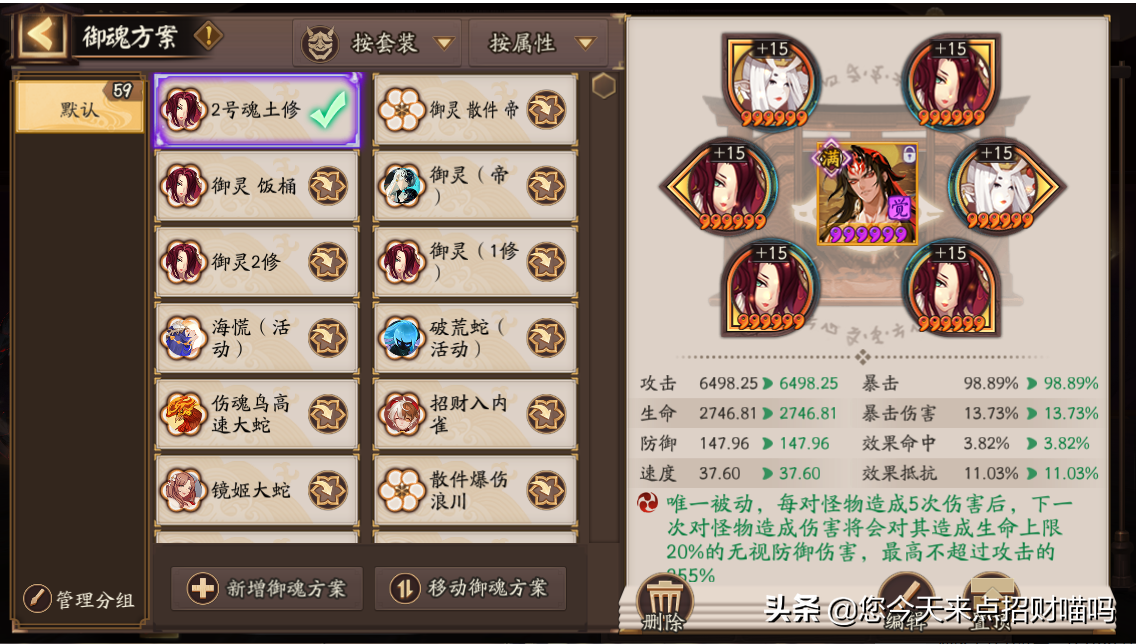Click the apply icon on 招财入内雀
Screen dimensions: 1136x644
(546, 414)
